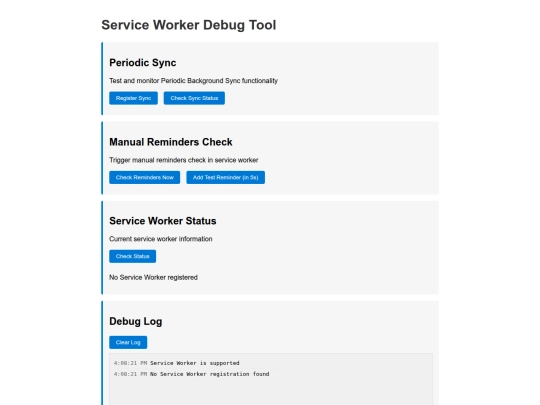Click log entry 'No Service Worker registration found'
The height and width of the screenshot is (405, 540).
point(210,374)
